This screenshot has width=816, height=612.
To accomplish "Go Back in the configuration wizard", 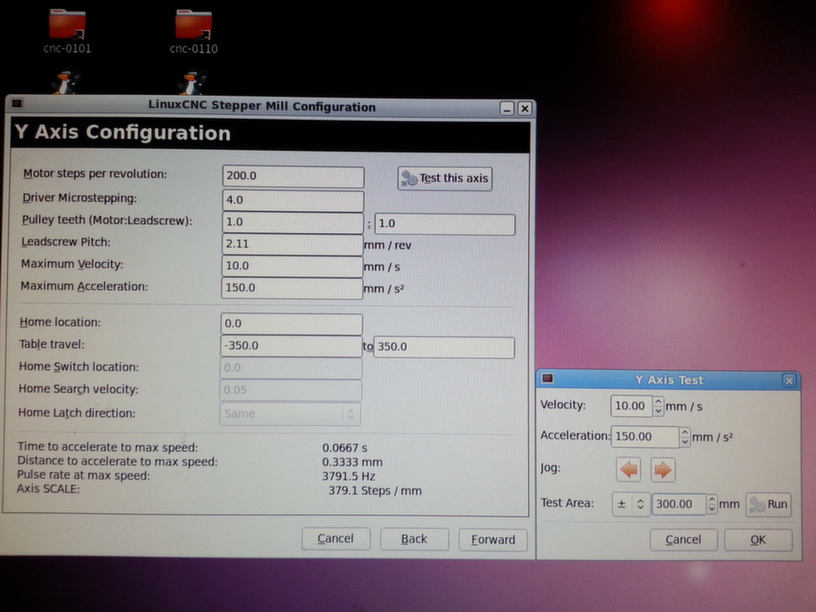I will (x=414, y=539).
